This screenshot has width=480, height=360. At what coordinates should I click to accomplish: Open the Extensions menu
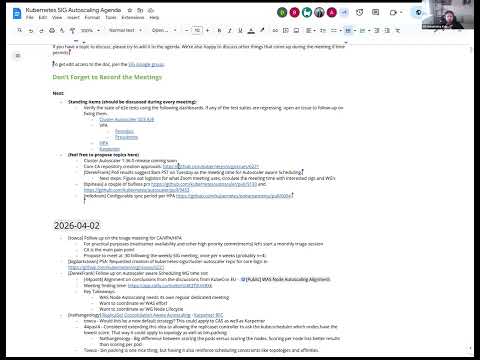tap(133, 17)
